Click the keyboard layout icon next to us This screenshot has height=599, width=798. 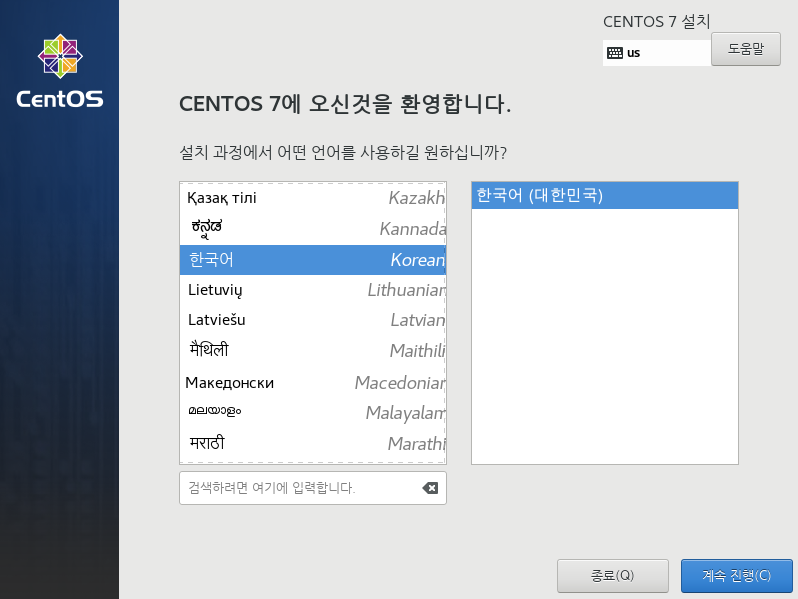pos(615,53)
